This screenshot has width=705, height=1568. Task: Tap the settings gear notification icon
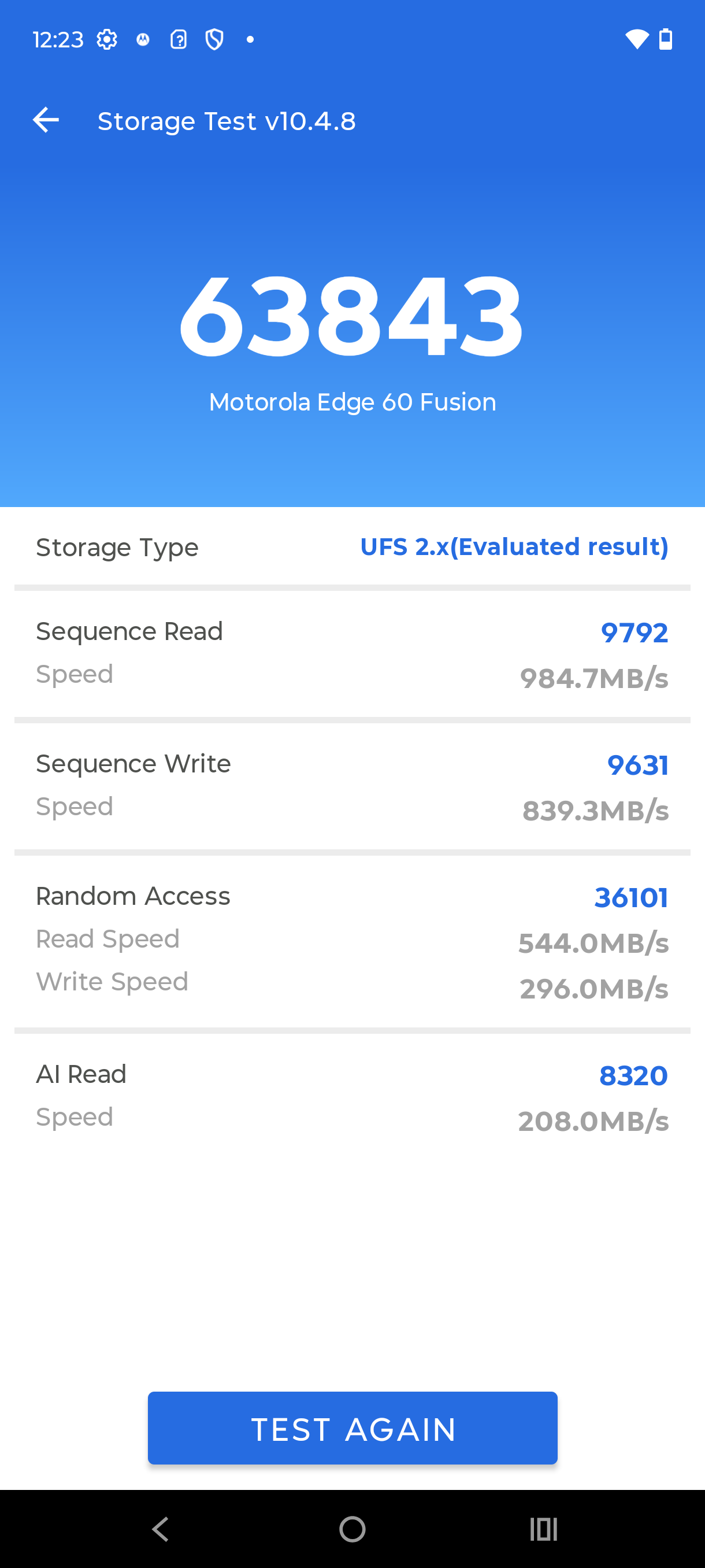pyautogui.click(x=107, y=38)
